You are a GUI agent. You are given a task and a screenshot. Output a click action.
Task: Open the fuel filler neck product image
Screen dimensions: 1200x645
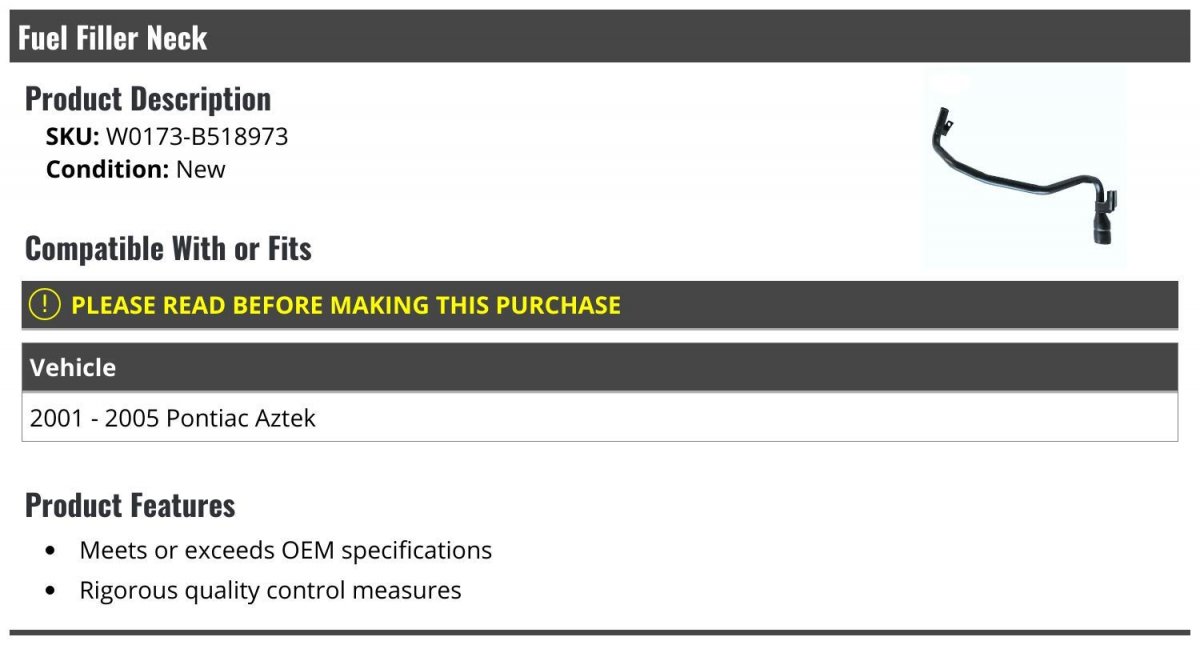(1024, 167)
